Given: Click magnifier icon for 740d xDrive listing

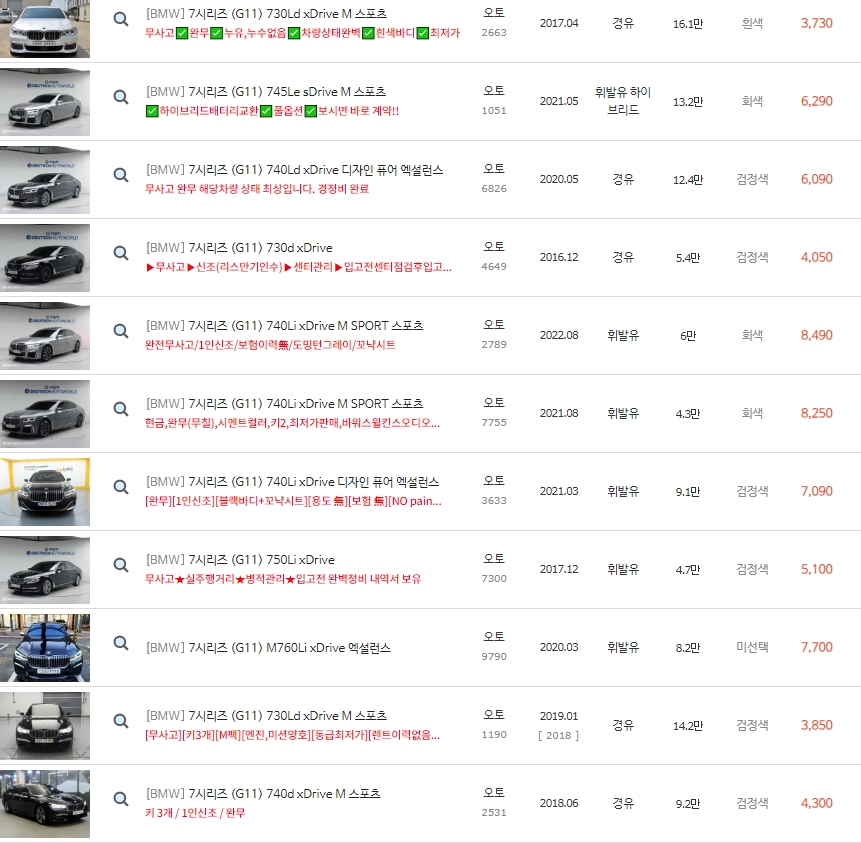Looking at the screenshot, I should click(x=121, y=799).
